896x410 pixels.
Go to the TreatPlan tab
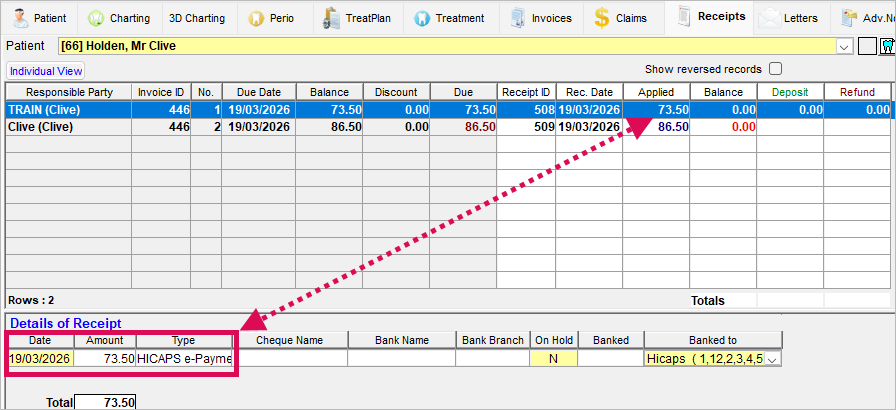pyautogui.click(x=356, y=18)
